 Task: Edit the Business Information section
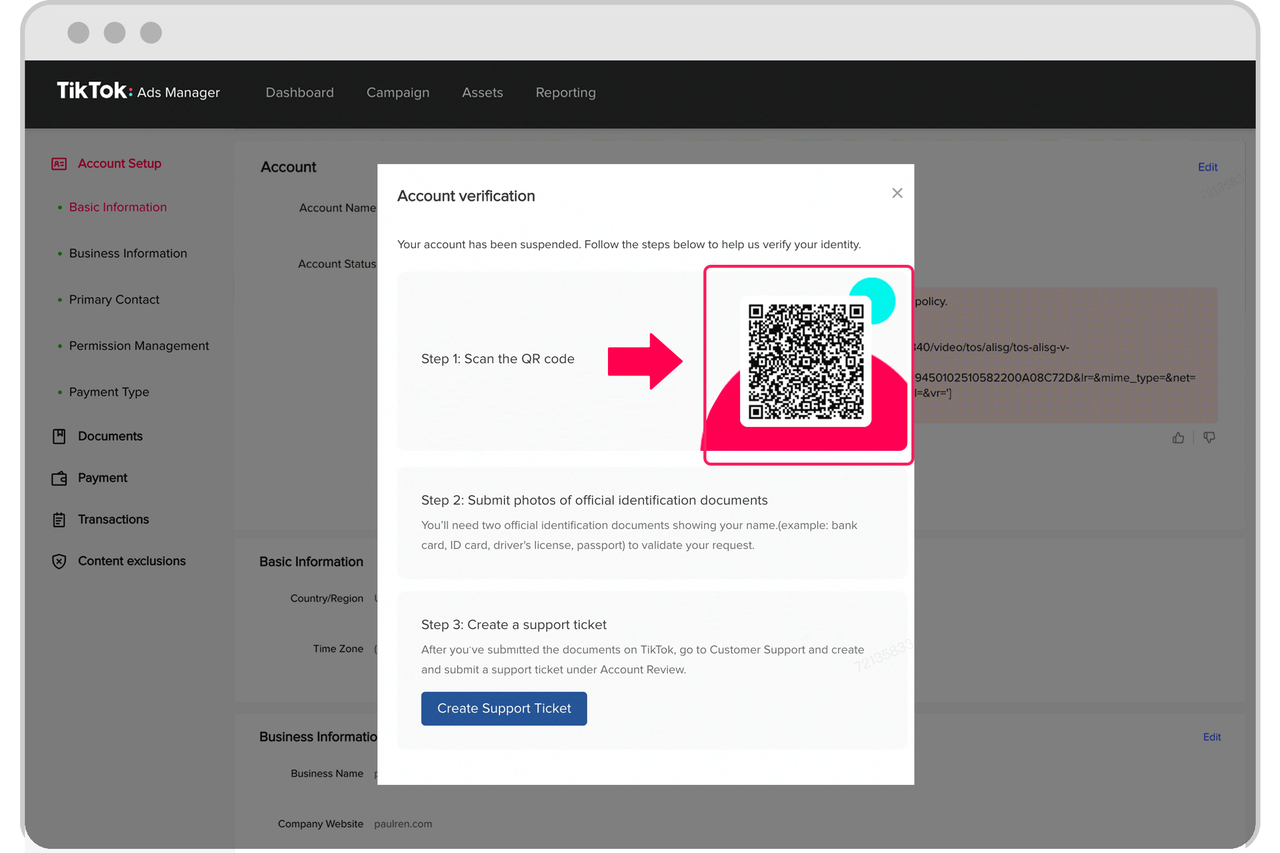(1211, 737)
